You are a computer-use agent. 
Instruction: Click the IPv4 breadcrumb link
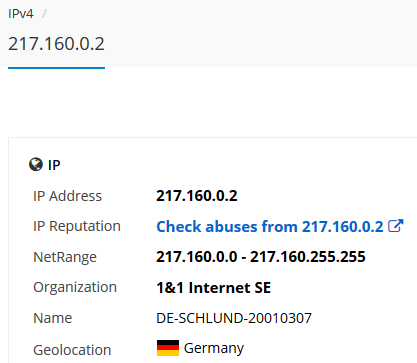[x=21, y=14]
